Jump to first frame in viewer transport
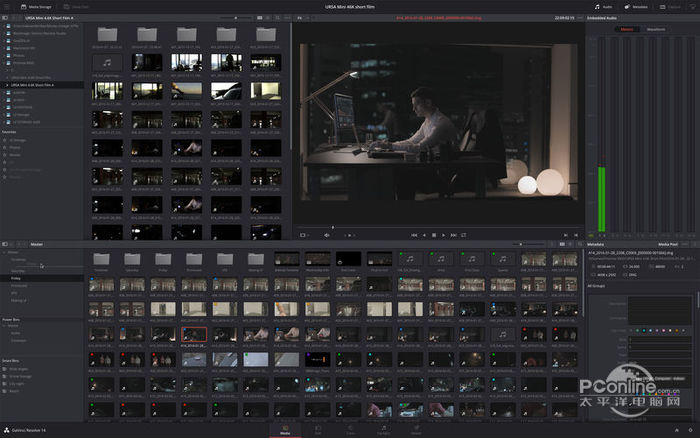The height and width of the screenshot is (438, 700). (x=413, y=234)
